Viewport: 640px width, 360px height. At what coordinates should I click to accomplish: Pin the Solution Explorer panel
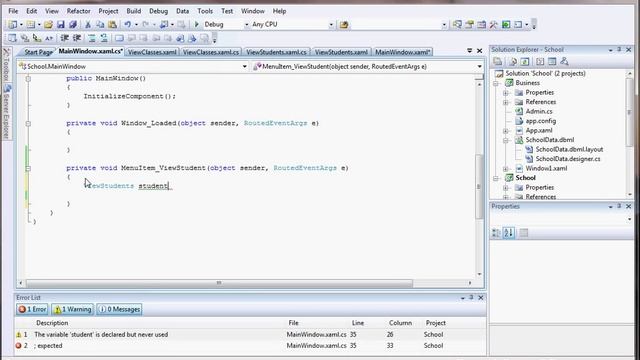619,49
